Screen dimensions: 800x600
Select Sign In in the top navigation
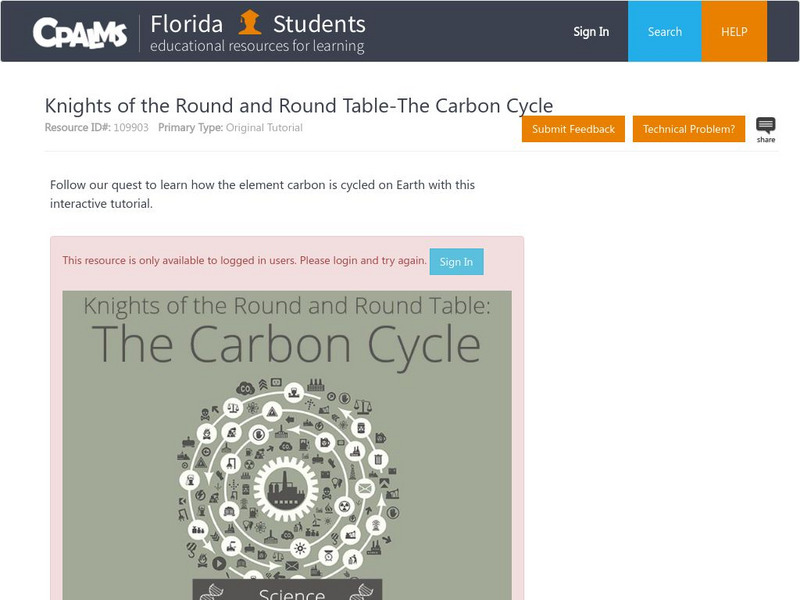[x=591, y=32]
